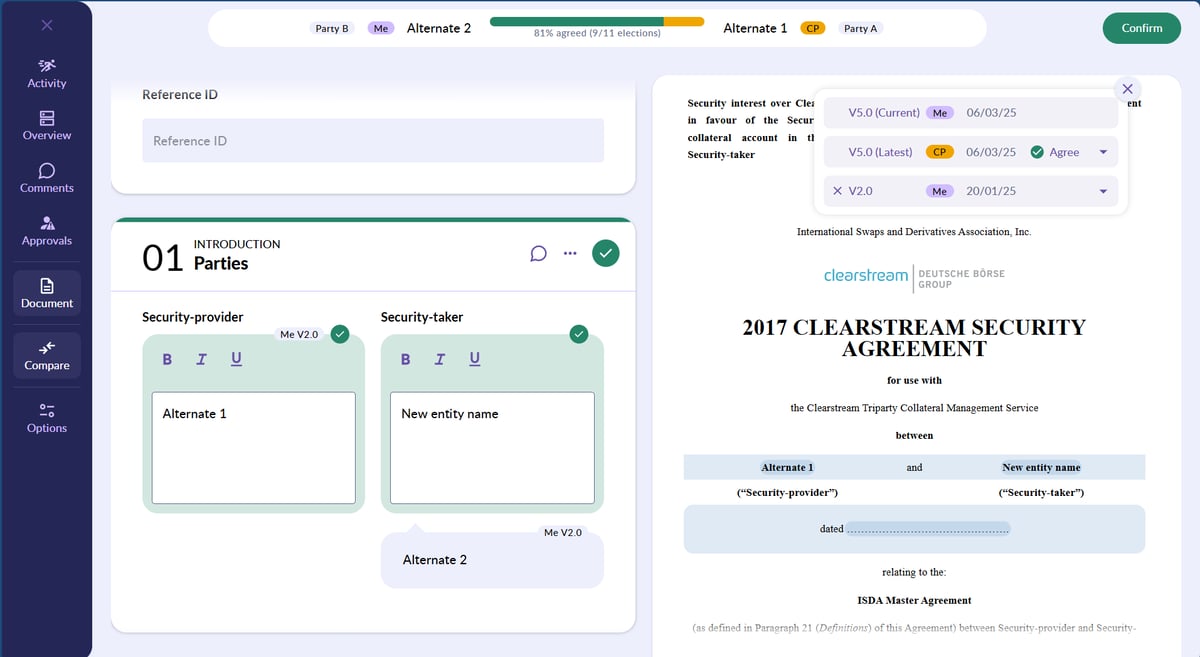Open the Overview section
Screen dimensions: 1200x657
47,126
